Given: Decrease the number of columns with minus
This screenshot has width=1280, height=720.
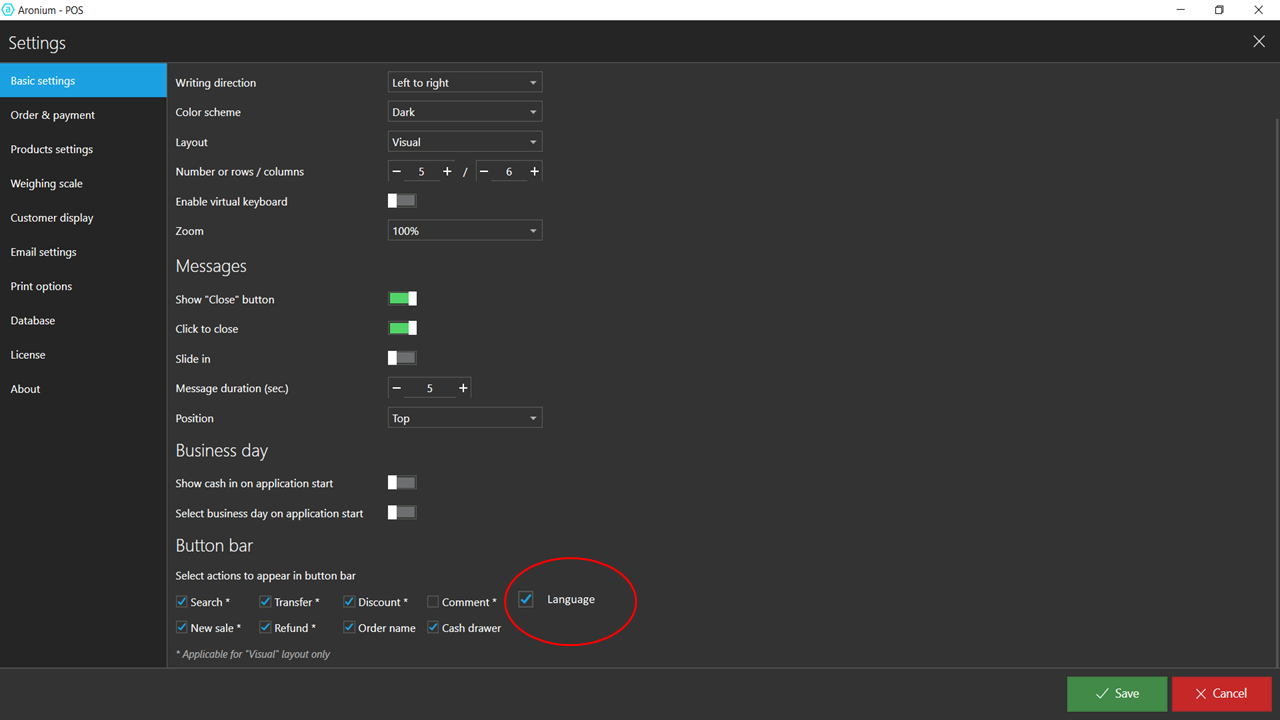Looking at the screenshot, I should click(x=484, y=172).
